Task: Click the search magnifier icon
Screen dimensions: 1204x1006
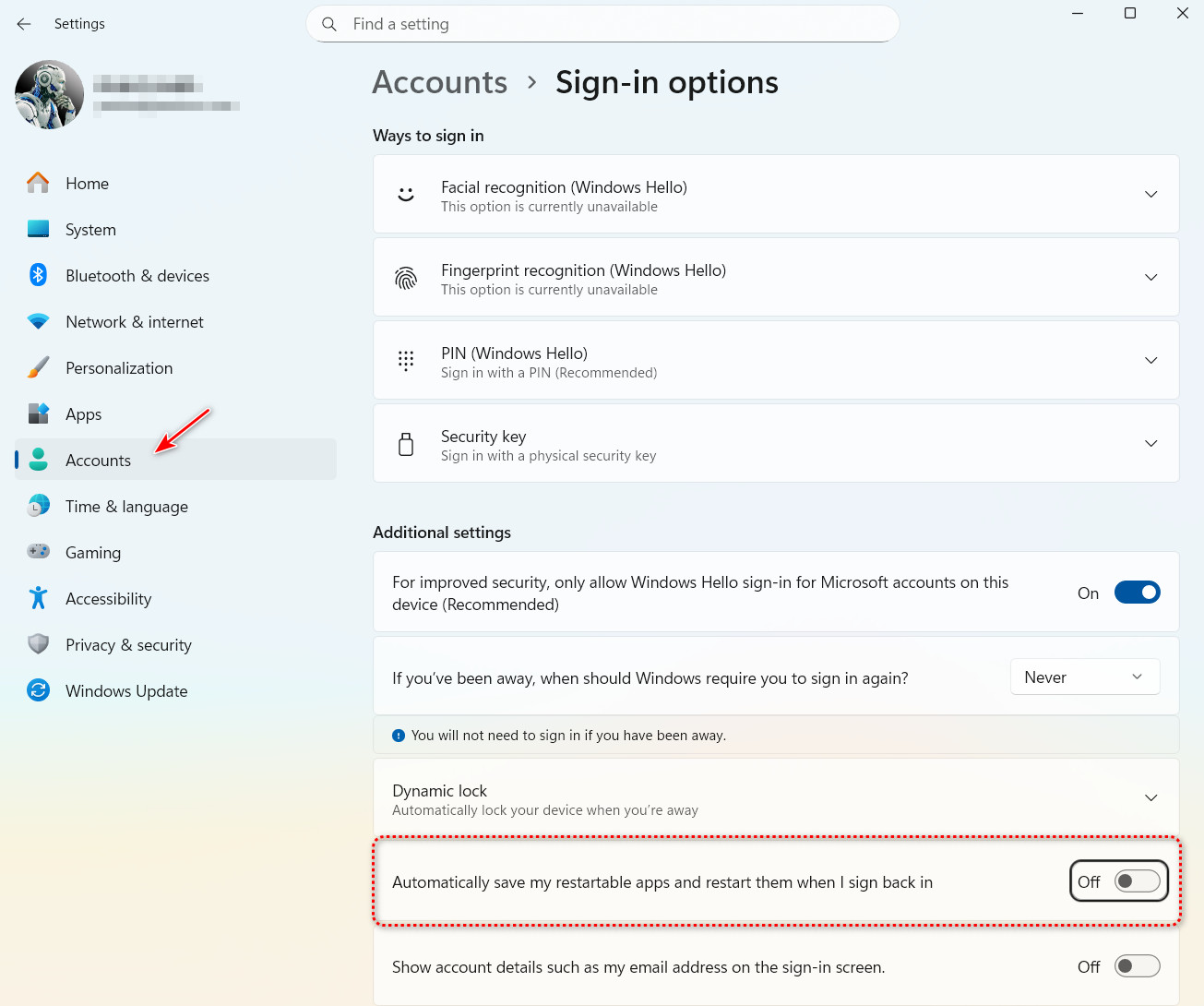Action: pos(329,24)
